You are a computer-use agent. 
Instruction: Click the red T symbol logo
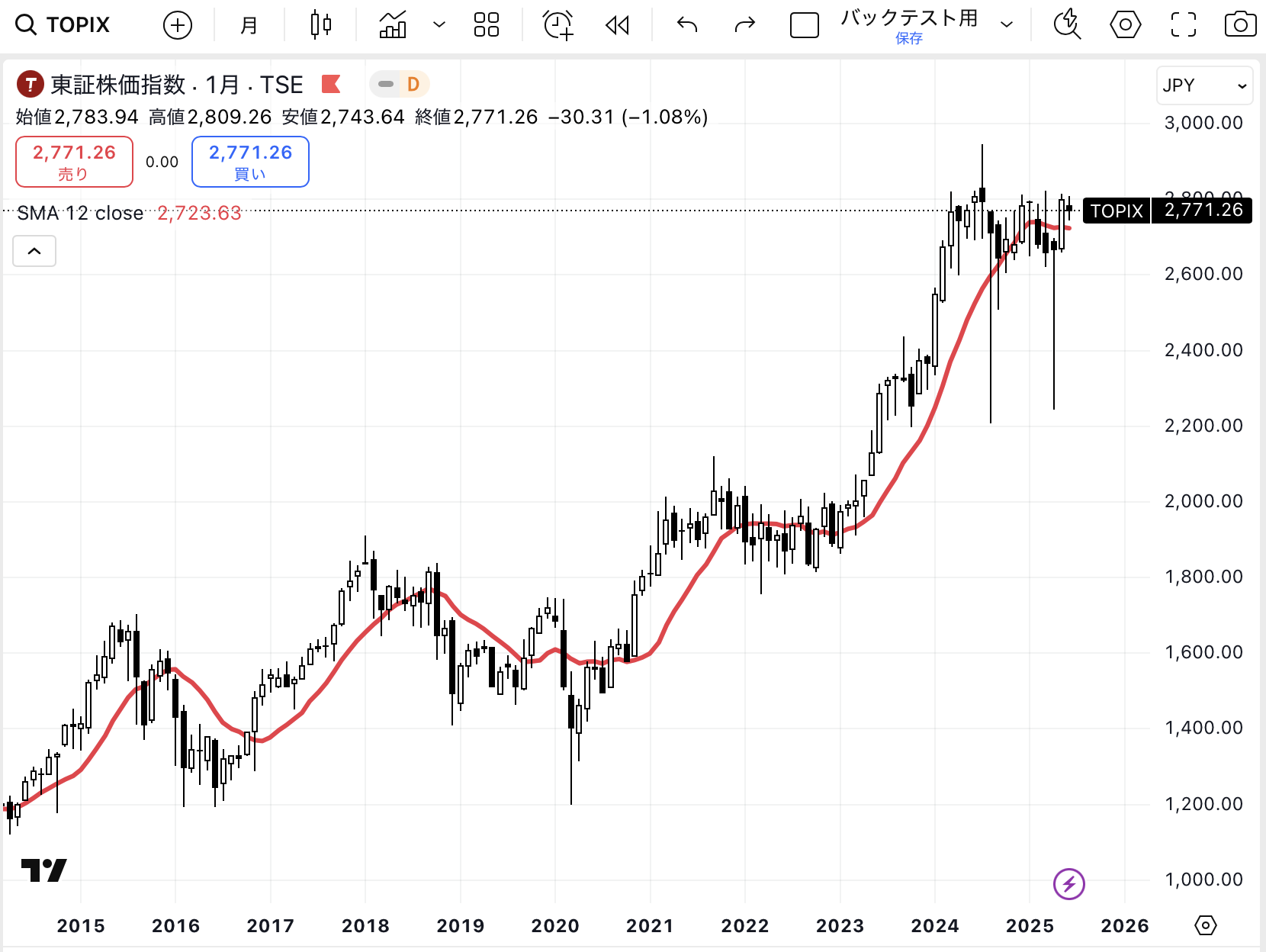31,84
